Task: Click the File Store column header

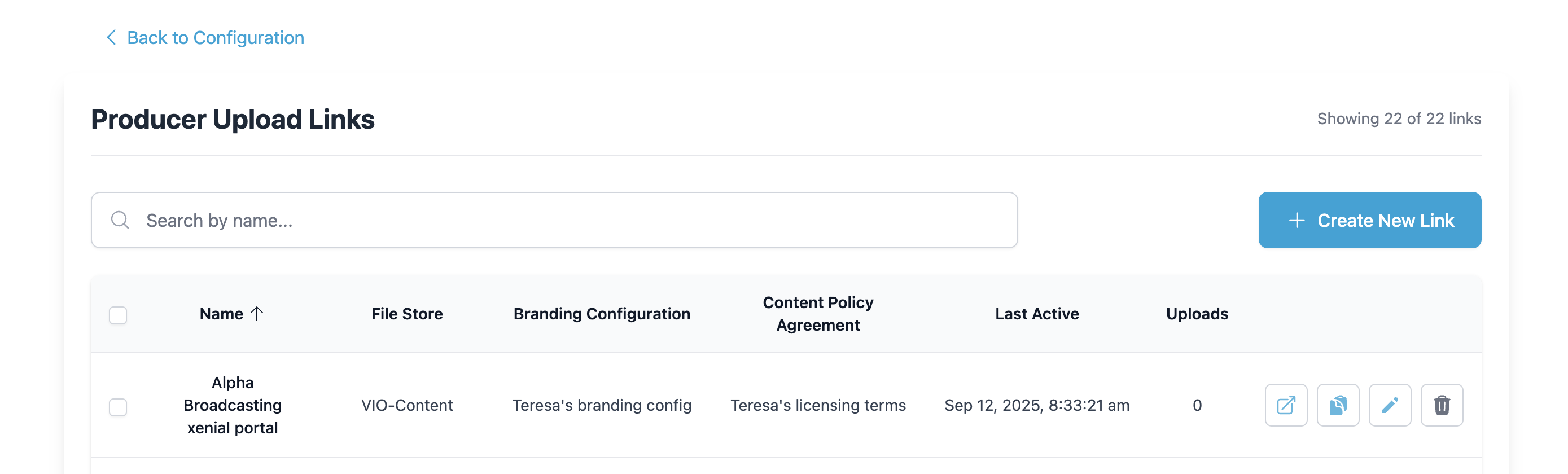Action: click(406, 314)
